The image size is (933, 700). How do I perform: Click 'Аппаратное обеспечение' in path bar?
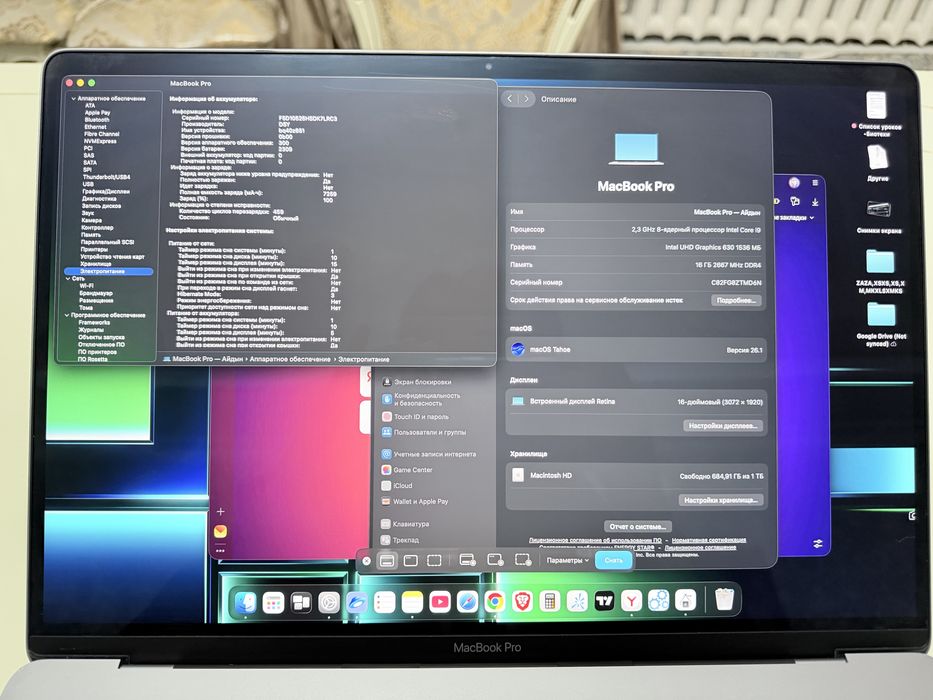290,360
